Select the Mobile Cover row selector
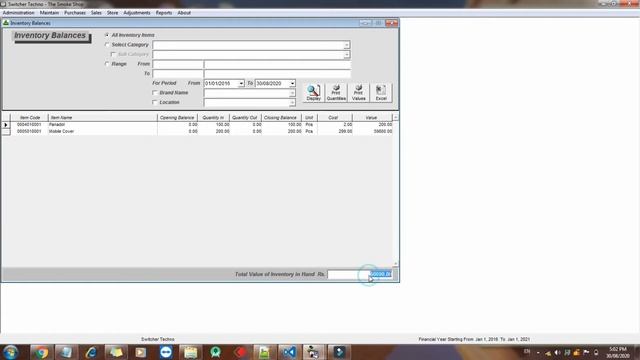The width and height of the screenshot is (640, 360). pos(6,131)
